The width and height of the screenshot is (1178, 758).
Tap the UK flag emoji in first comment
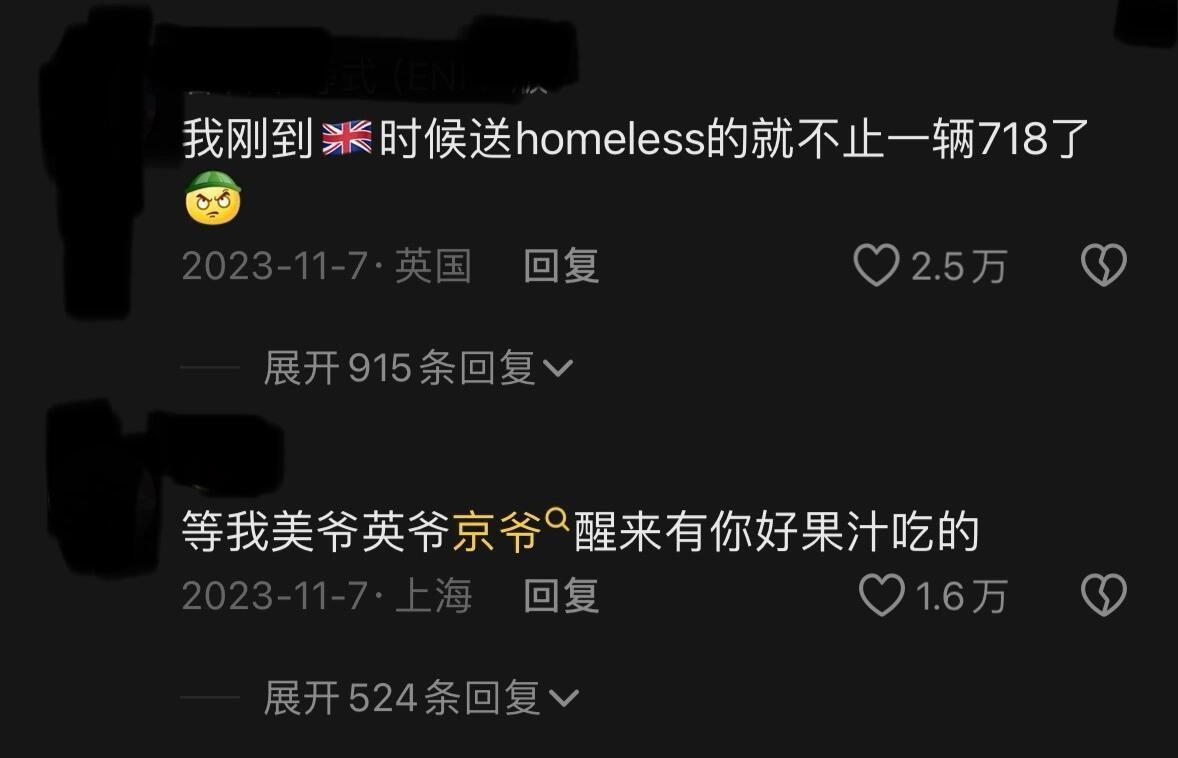point(346,138)
